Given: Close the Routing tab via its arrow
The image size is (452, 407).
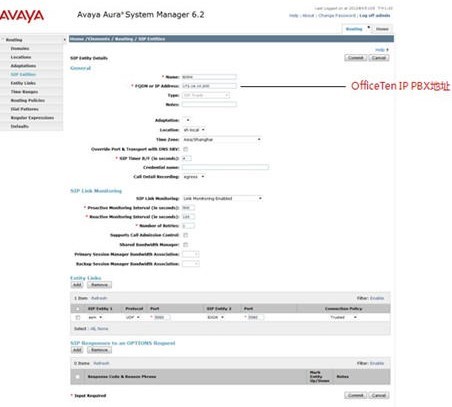Looking at the screenshot, I should 369,27.
